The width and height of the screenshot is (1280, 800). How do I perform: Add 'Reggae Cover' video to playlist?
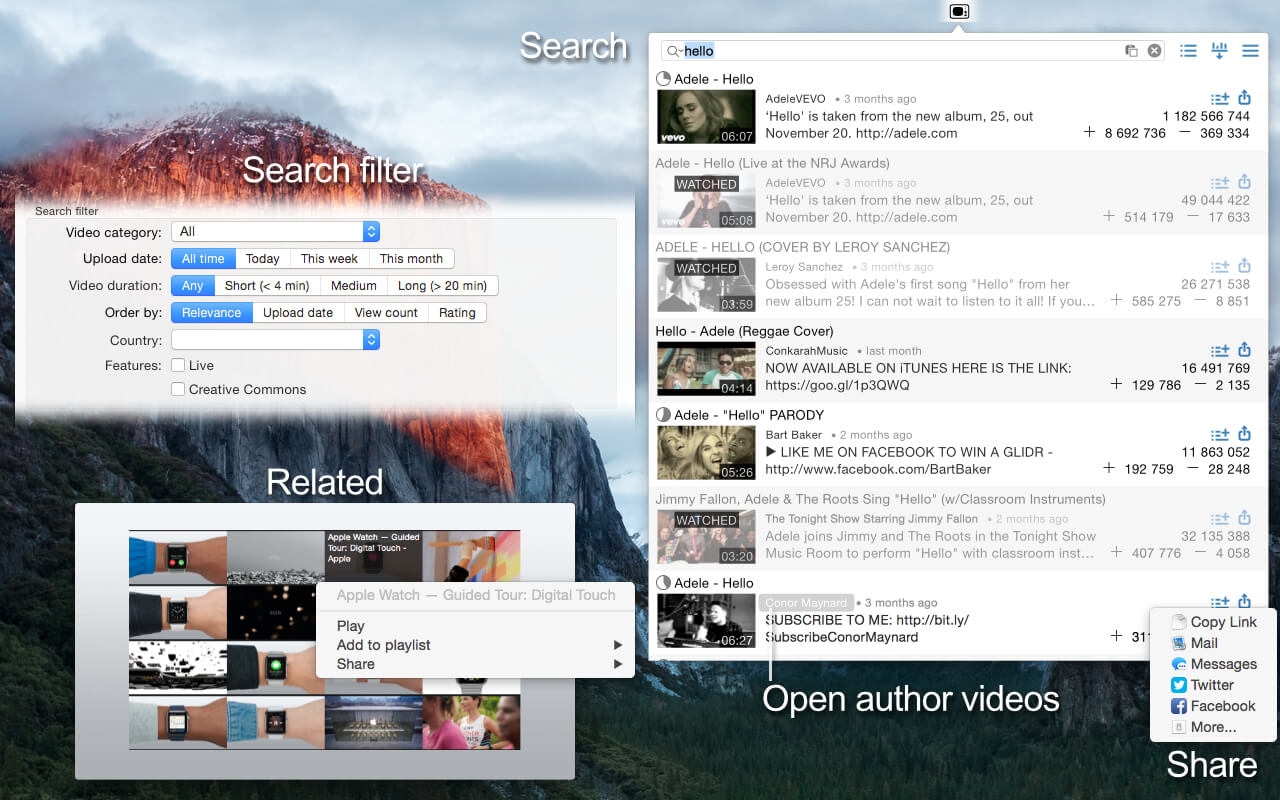[1220, 350]
